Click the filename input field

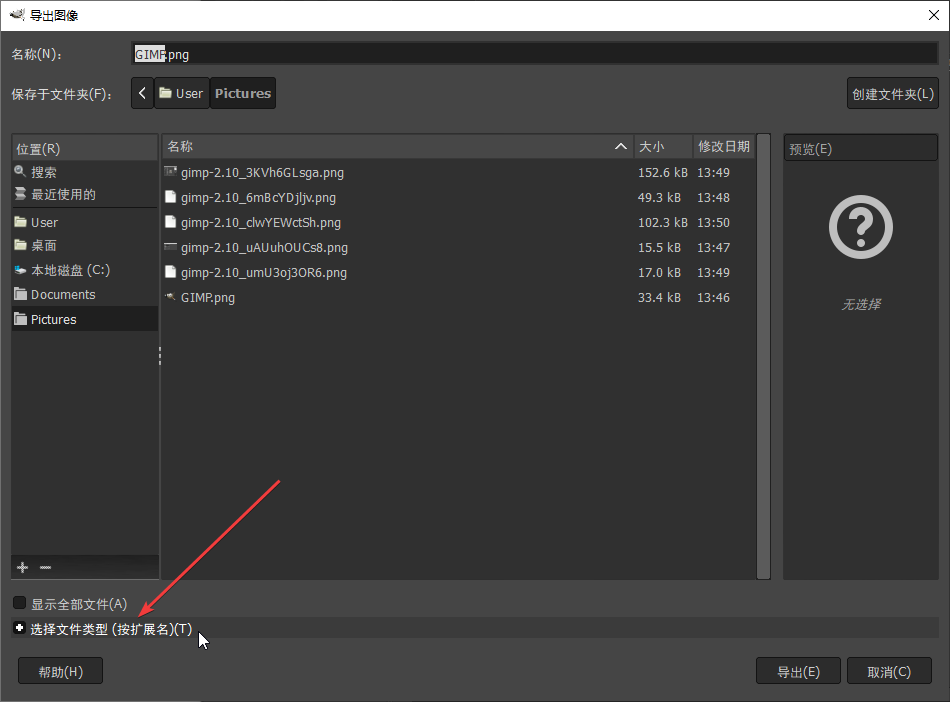400,54
